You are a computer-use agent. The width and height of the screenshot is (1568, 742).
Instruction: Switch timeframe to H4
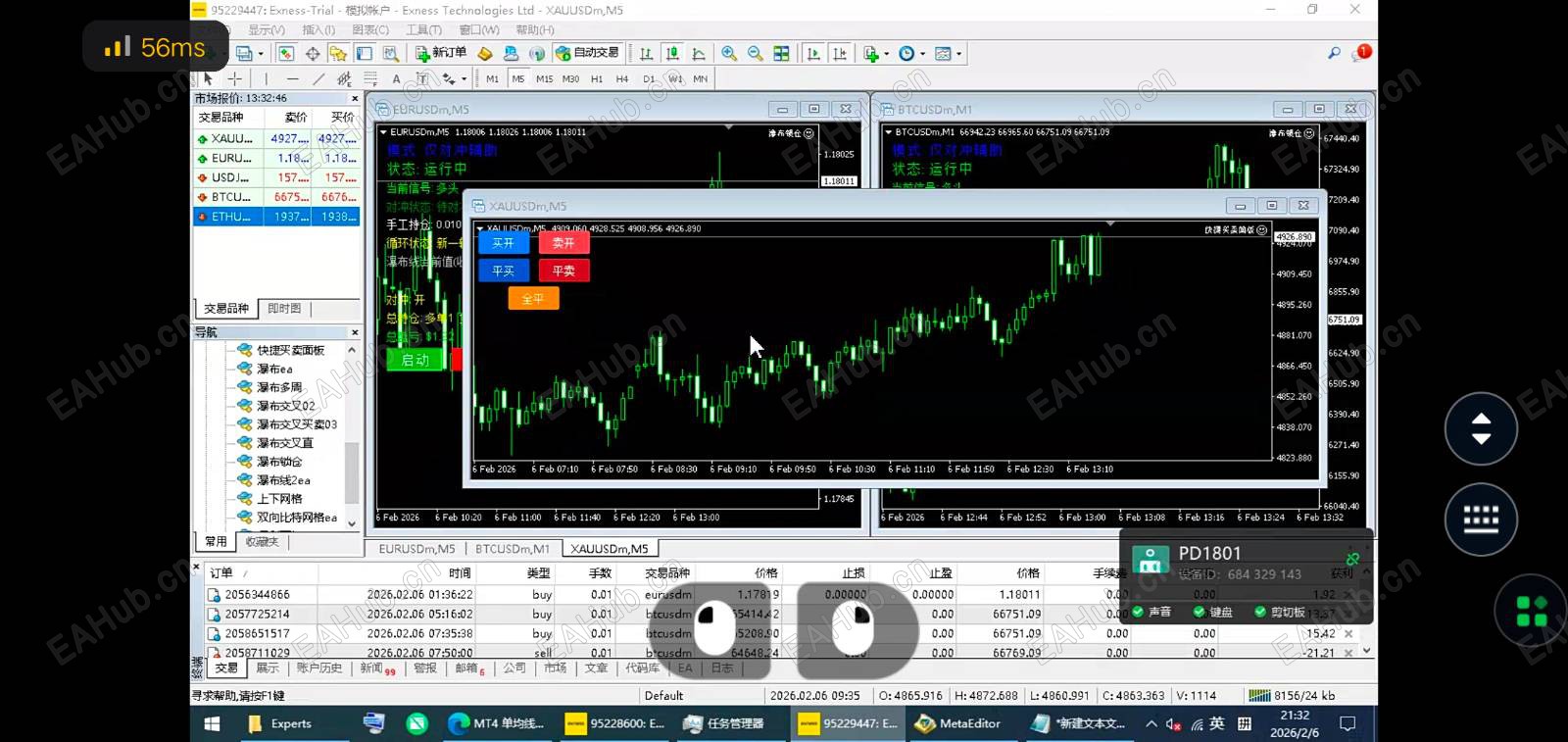coord(621,78)
